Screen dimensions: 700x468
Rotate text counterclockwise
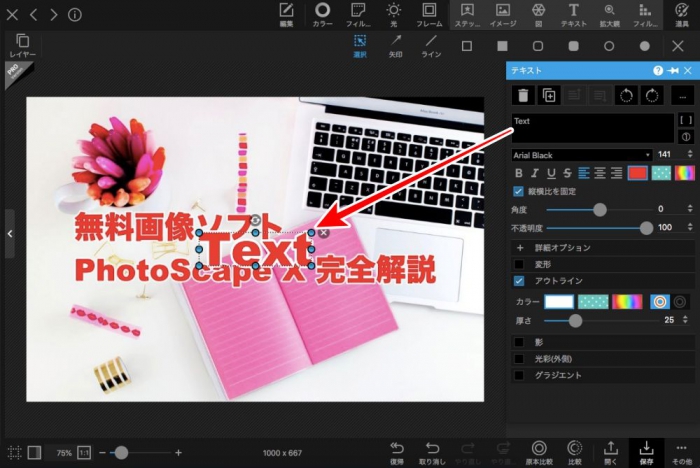point(626,95)
